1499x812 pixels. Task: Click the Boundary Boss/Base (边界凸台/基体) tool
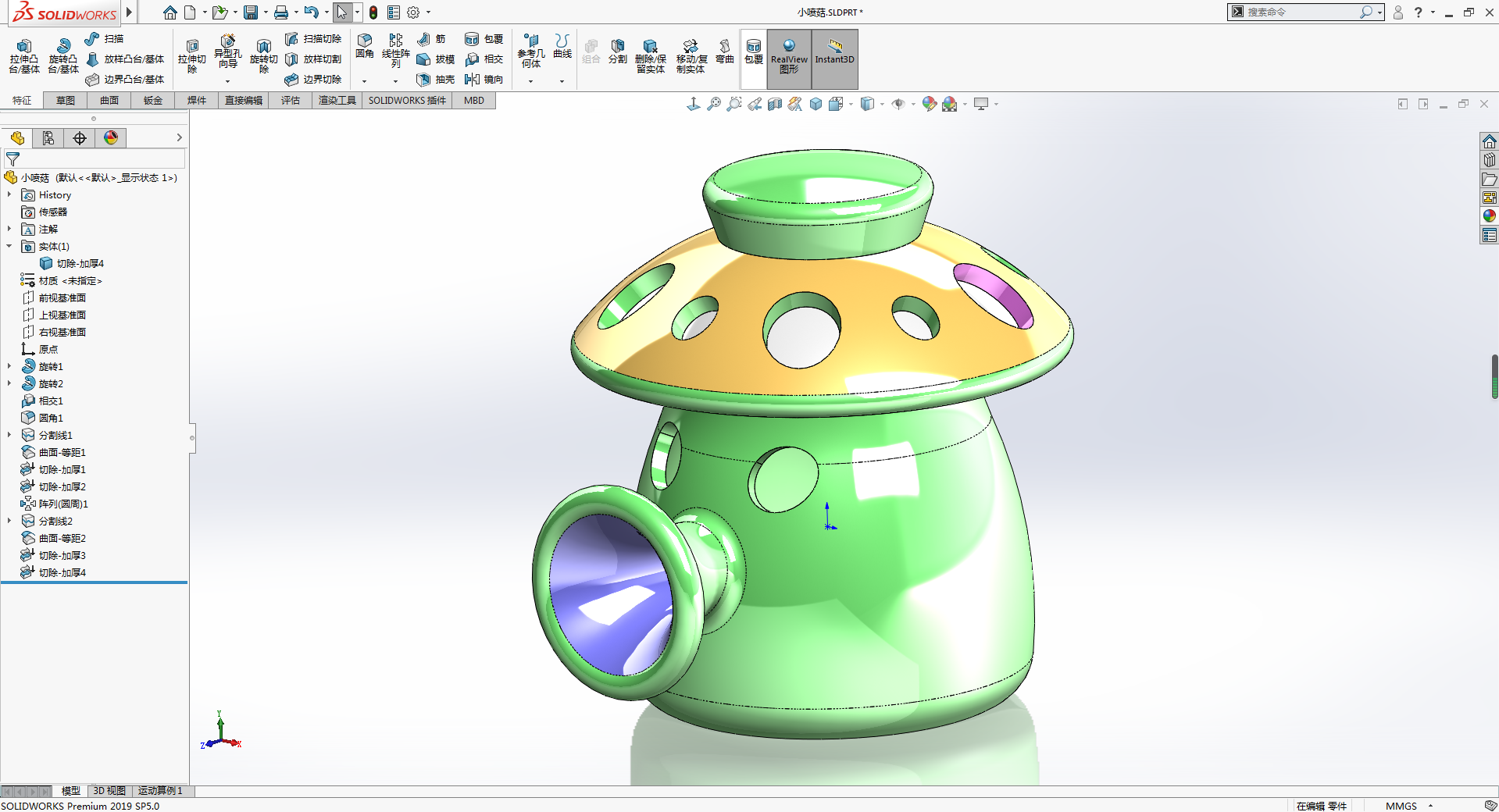(x=125, y=80)
